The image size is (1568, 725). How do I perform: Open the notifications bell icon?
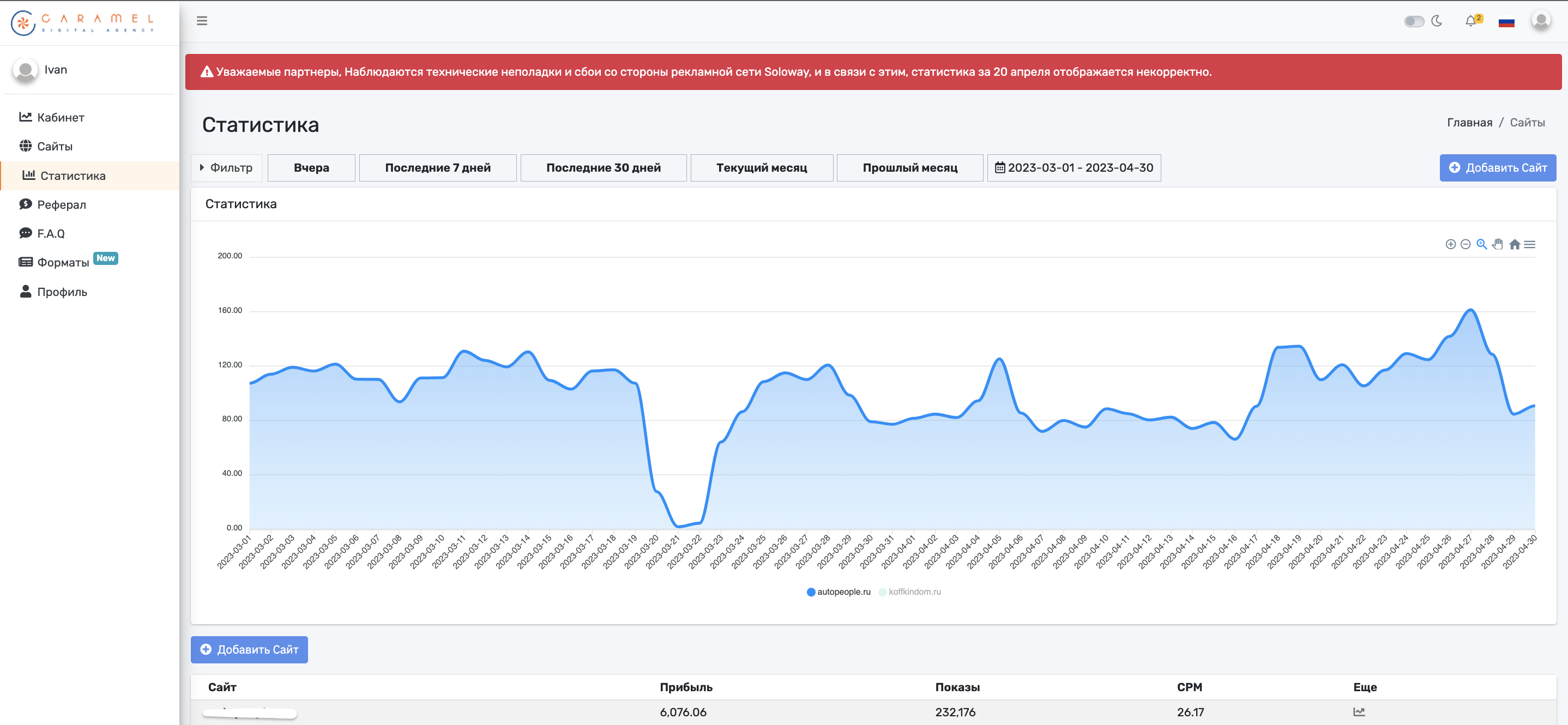coord(1470,21)
